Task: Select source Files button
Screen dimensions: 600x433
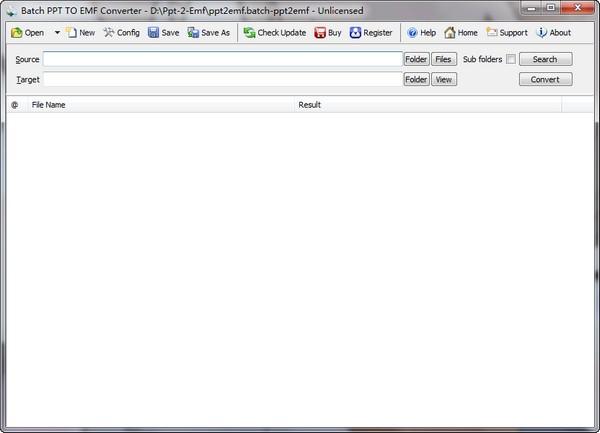Action: 444,59
